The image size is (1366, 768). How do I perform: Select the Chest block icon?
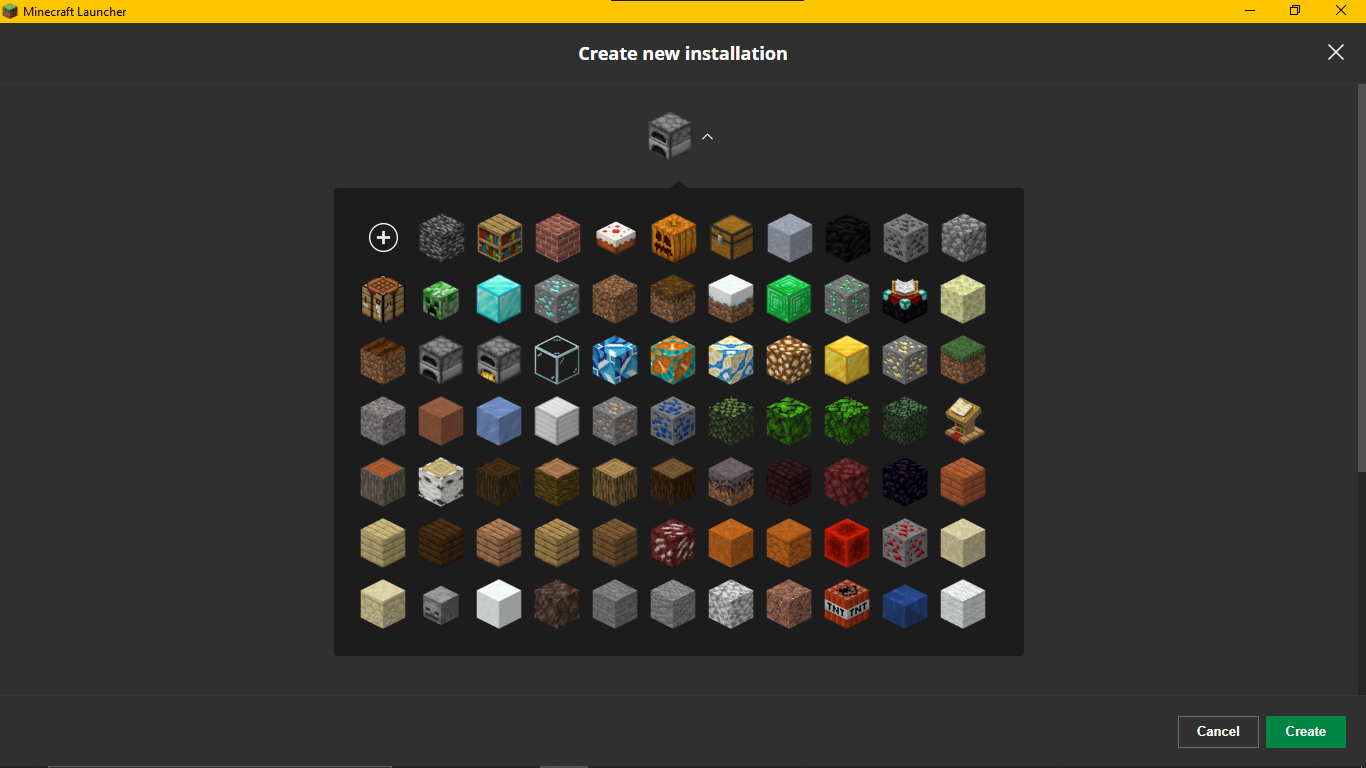731,238
